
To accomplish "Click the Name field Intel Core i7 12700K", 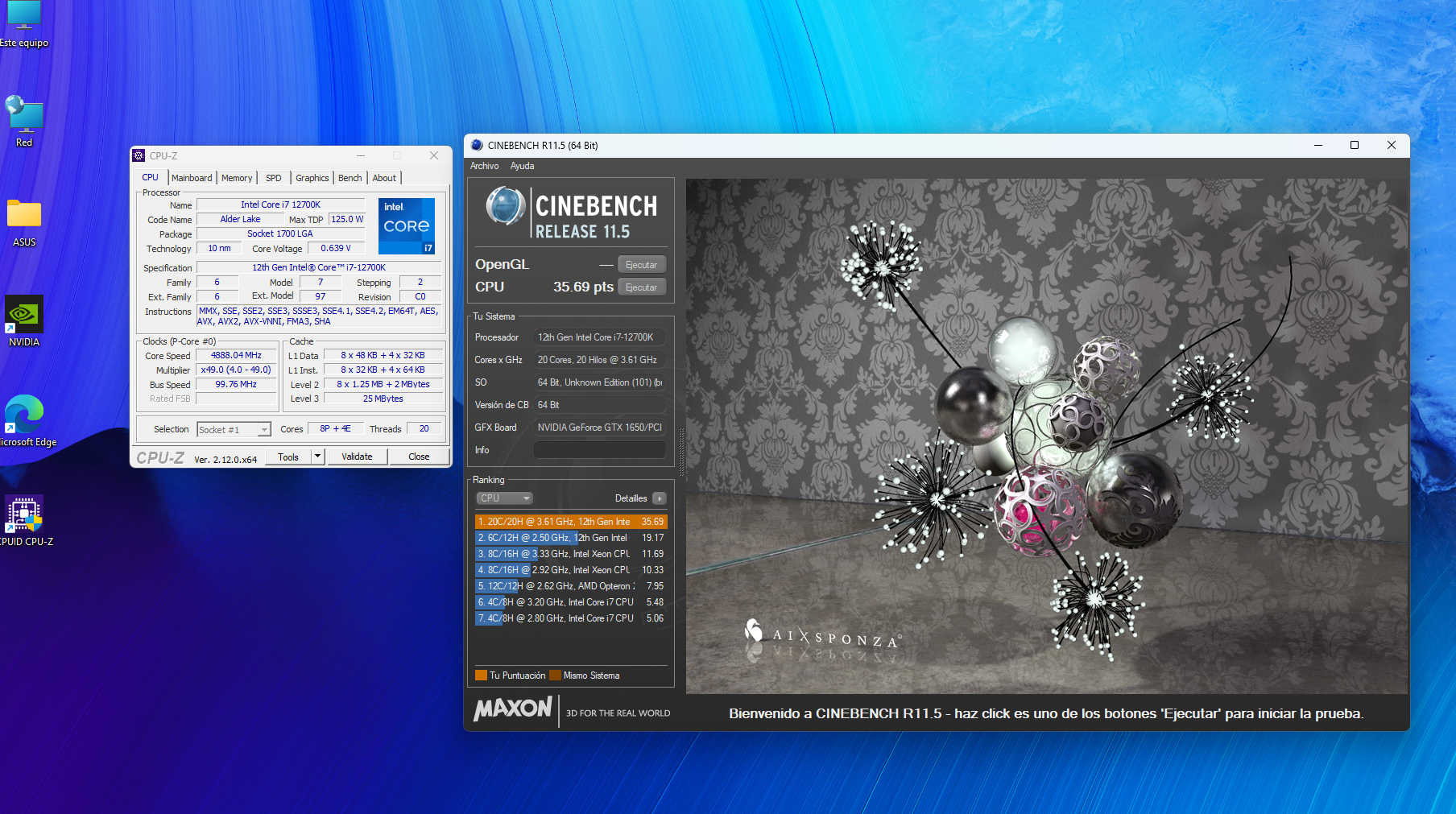I will tap(280, 205).
